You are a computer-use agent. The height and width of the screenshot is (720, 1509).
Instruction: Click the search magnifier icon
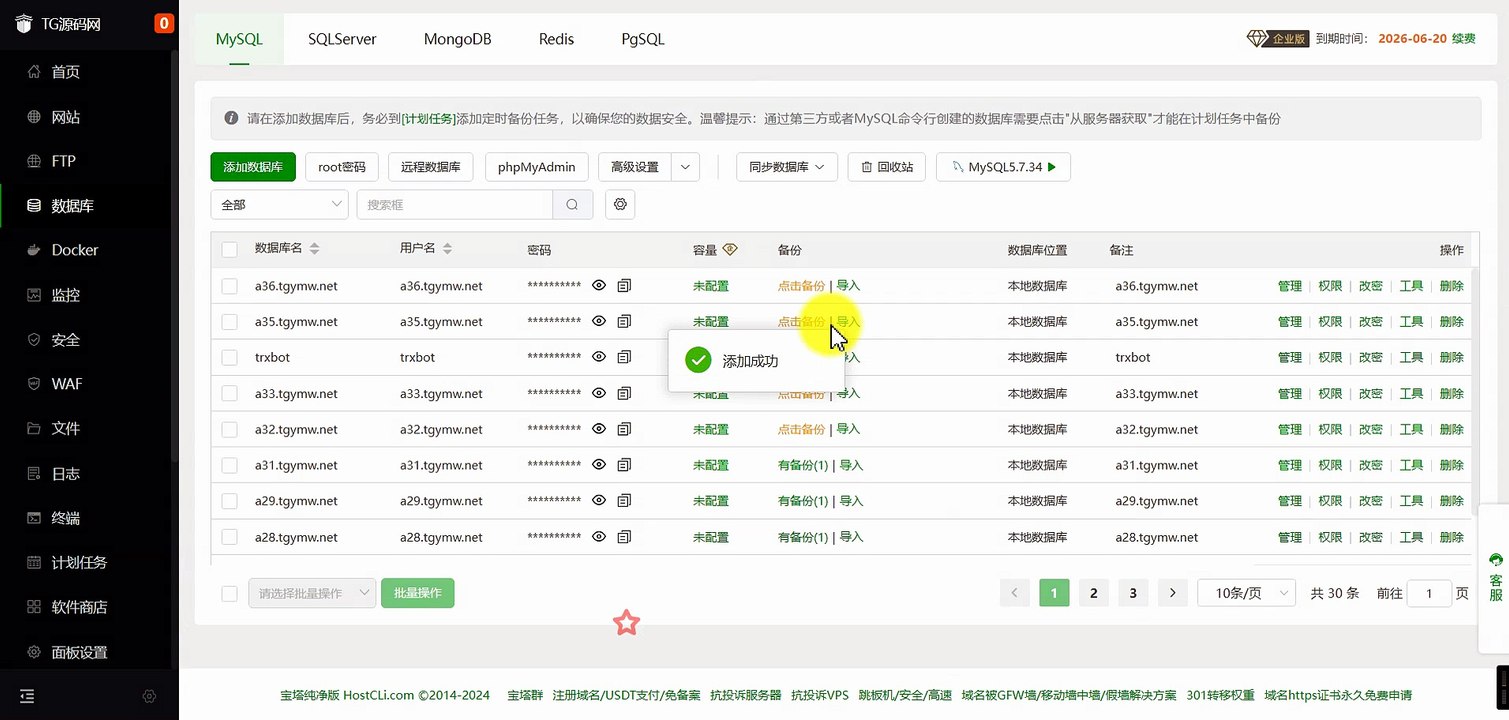[572, 204]
